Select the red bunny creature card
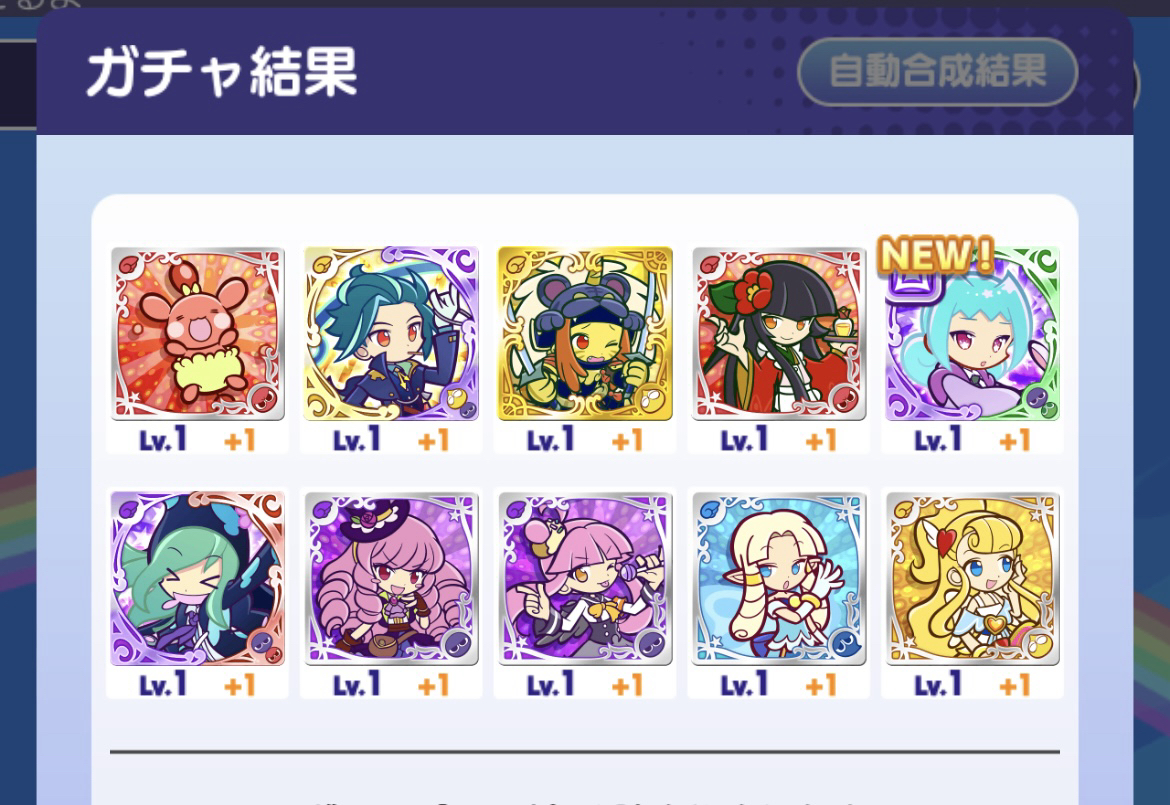This screenshot has height=805, width=1170. (198, 333)
